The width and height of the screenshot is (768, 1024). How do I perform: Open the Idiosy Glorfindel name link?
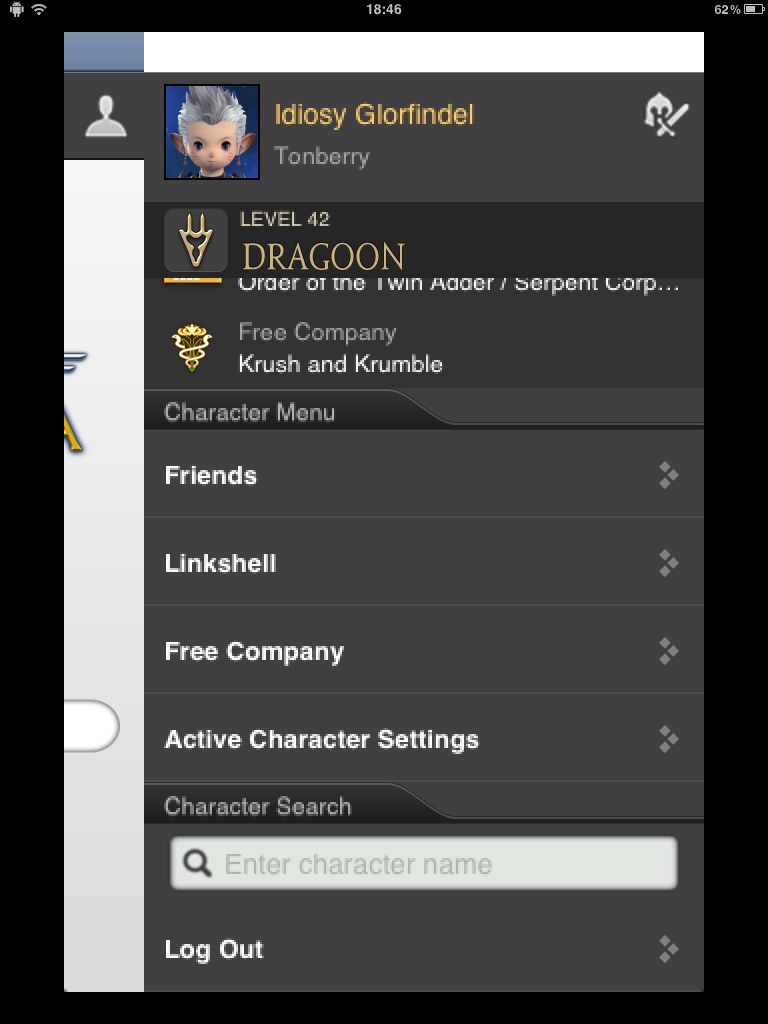point(374,115)
